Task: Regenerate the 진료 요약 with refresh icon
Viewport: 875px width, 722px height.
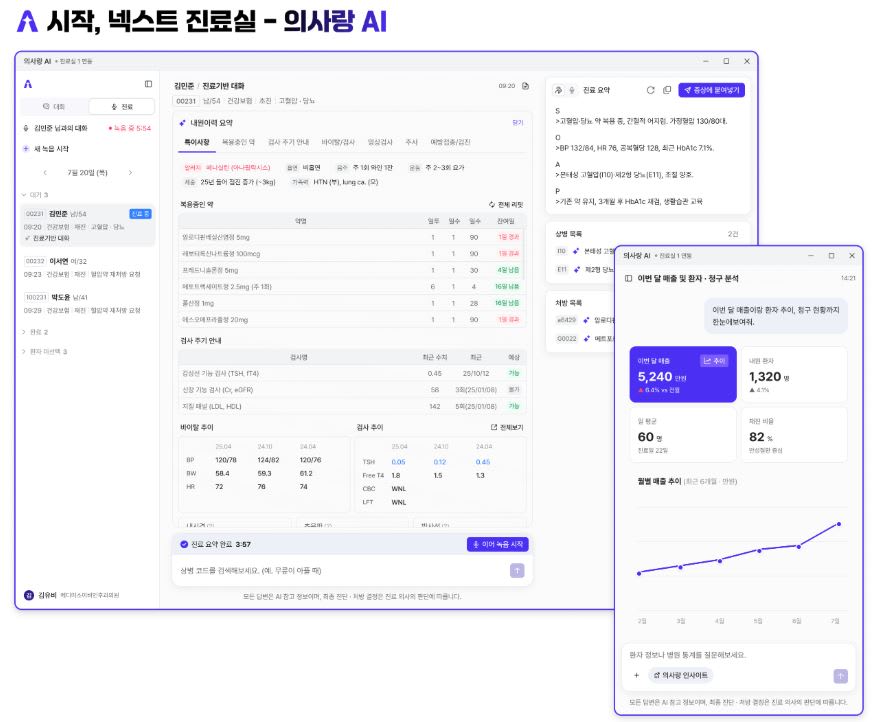Action: pos(650,90)
